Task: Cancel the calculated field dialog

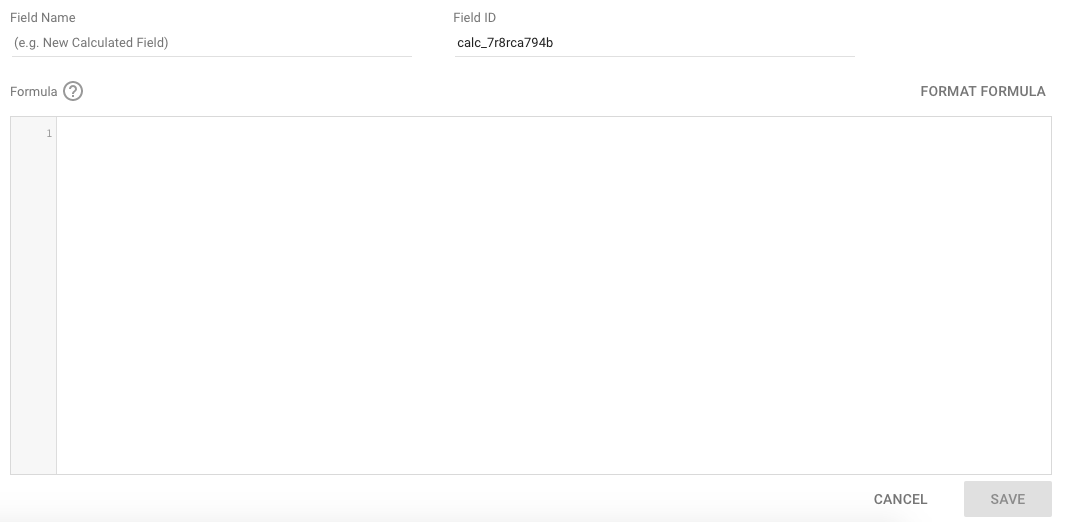Action: (x=900, y=499)
